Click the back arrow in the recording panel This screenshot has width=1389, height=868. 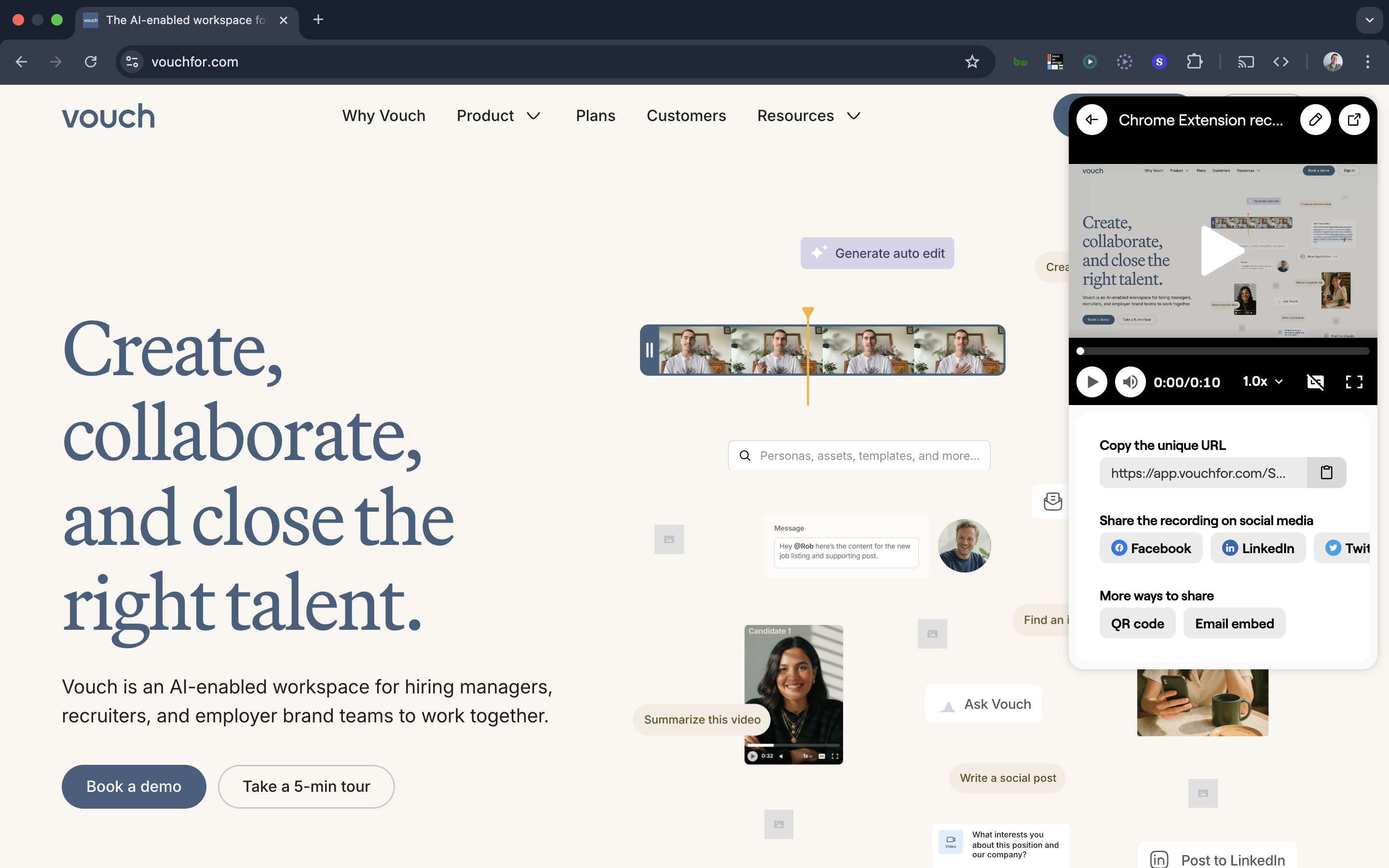pos(1091,120)
